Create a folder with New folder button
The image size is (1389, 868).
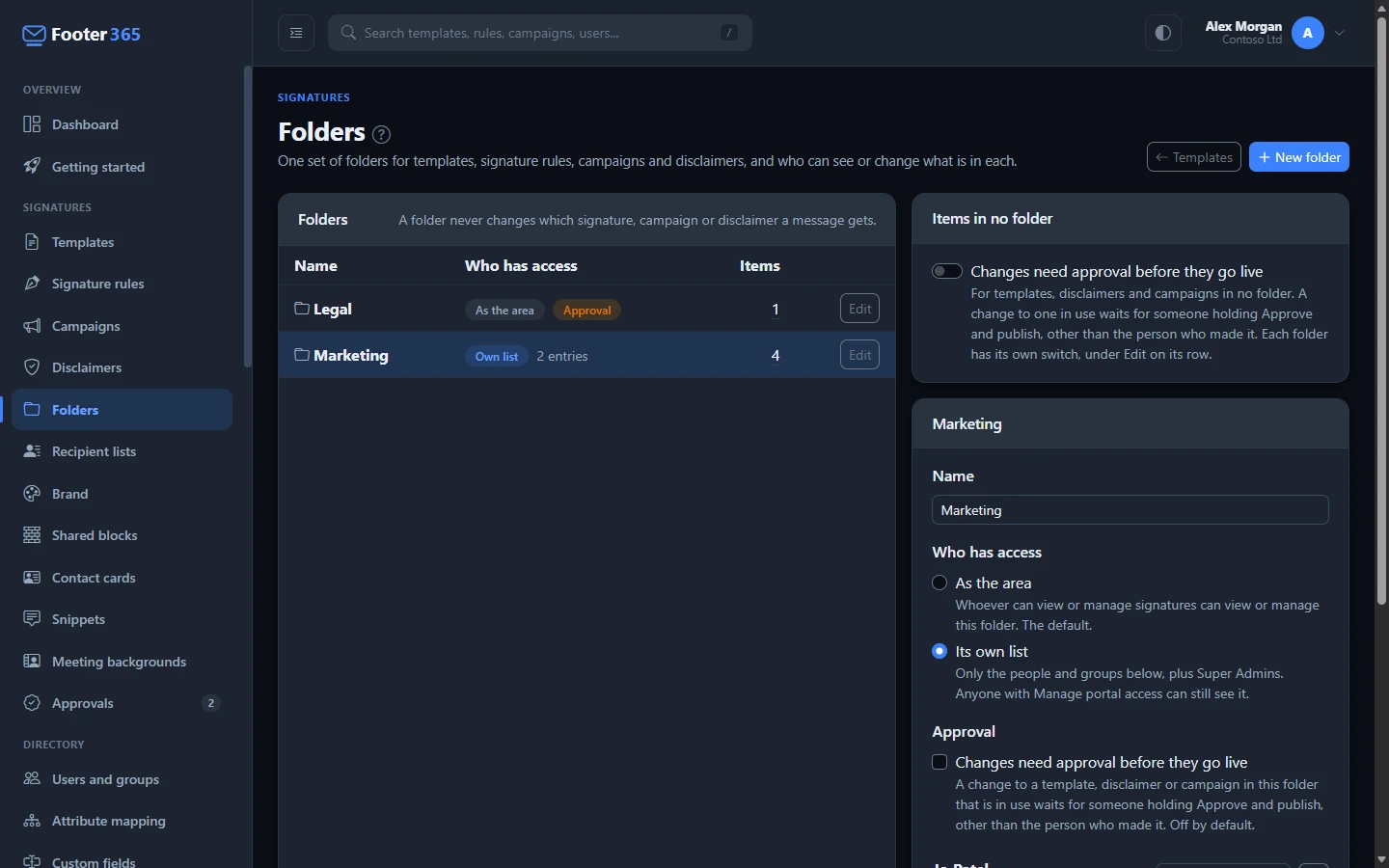(x=1299, y=157)
